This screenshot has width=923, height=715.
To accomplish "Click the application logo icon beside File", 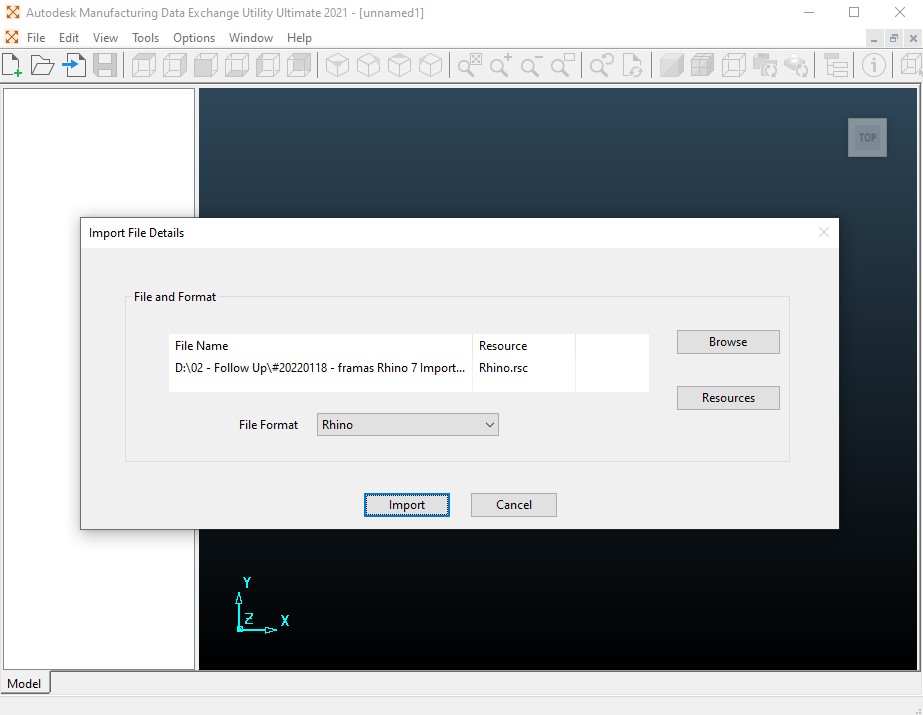I will pos(12,38).
